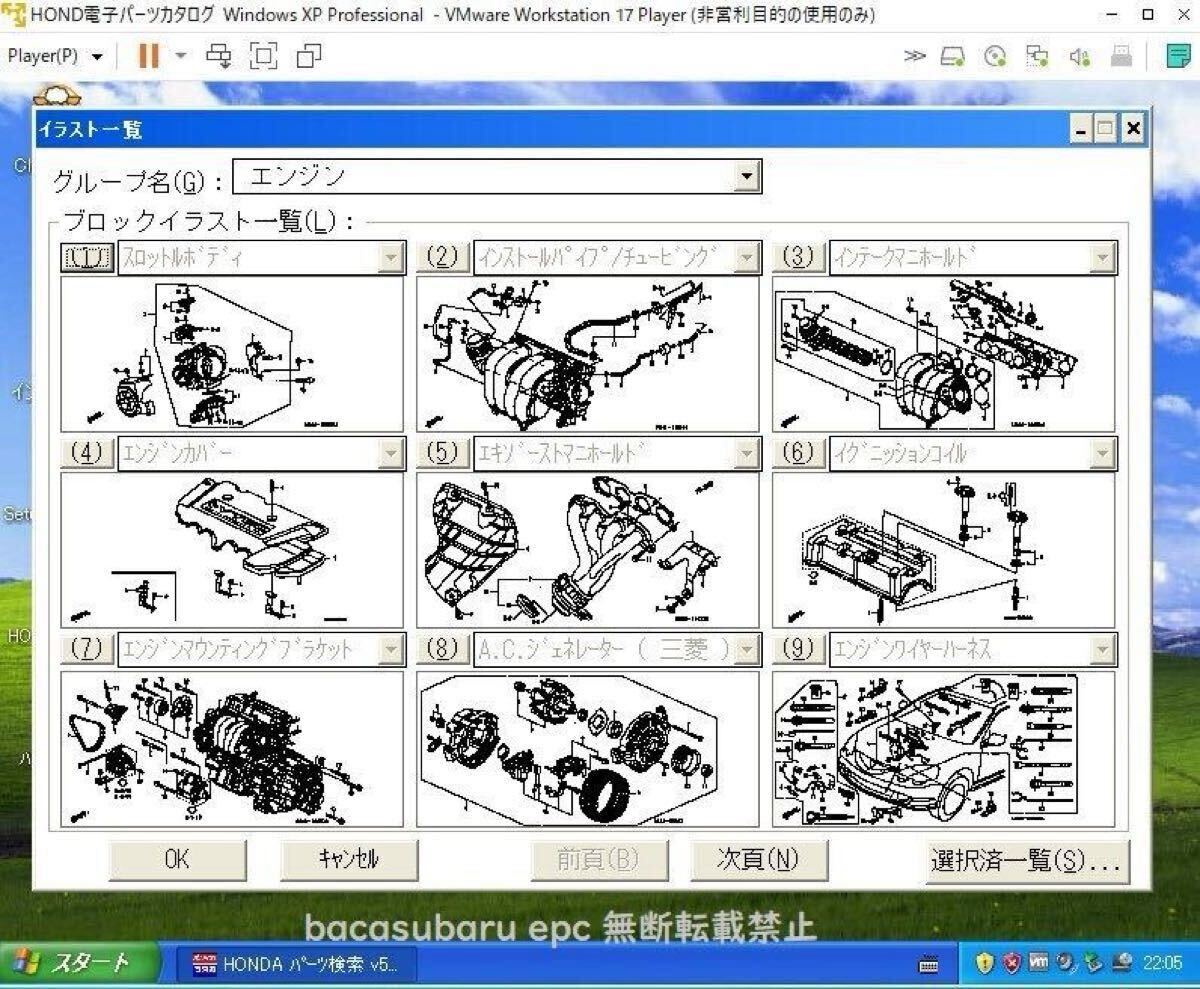Click the キャンセル button
Image resolution: width=1200 pixels, height=989 pixels.
349,859
